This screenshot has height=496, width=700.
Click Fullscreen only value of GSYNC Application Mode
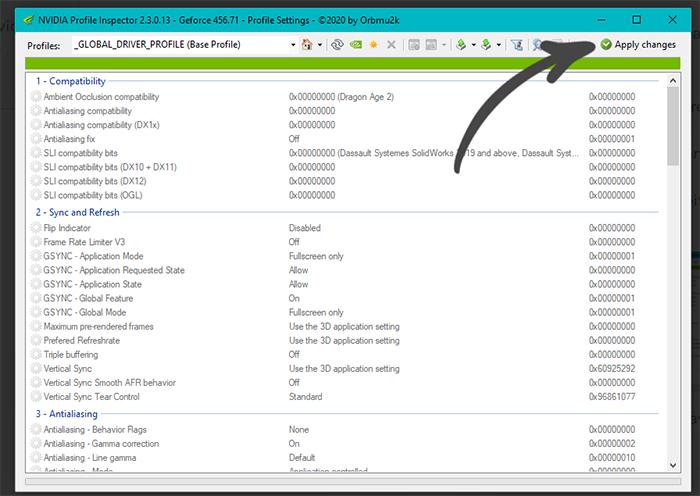click(x=316, y=256)
